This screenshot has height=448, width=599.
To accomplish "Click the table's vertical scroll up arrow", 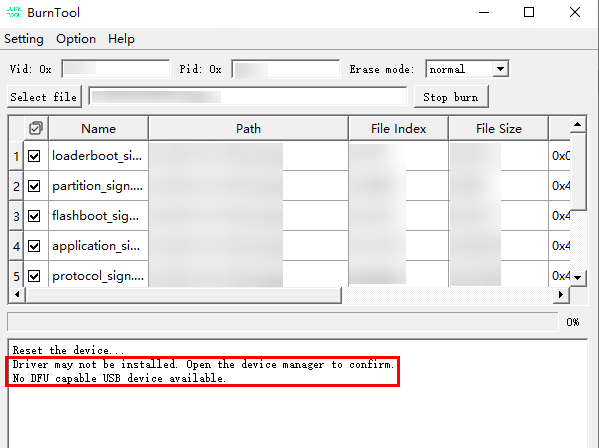I will tap(578, 125).
